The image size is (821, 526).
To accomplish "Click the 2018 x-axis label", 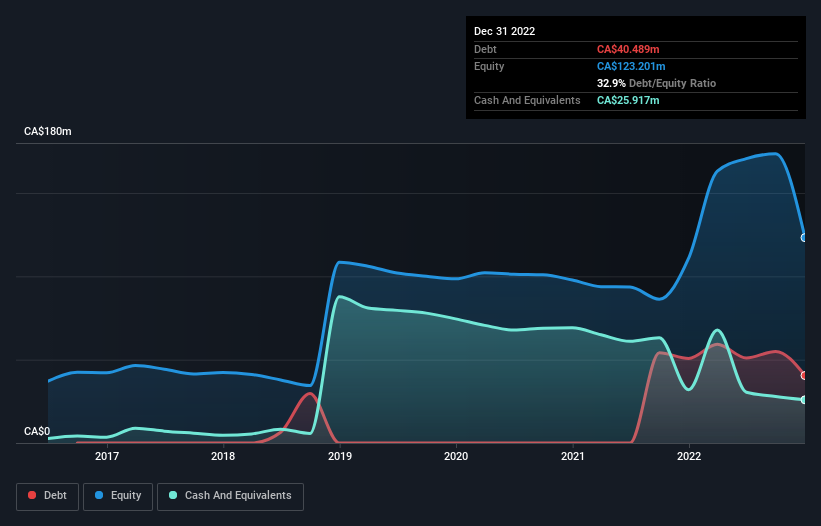I will [223, 456].
